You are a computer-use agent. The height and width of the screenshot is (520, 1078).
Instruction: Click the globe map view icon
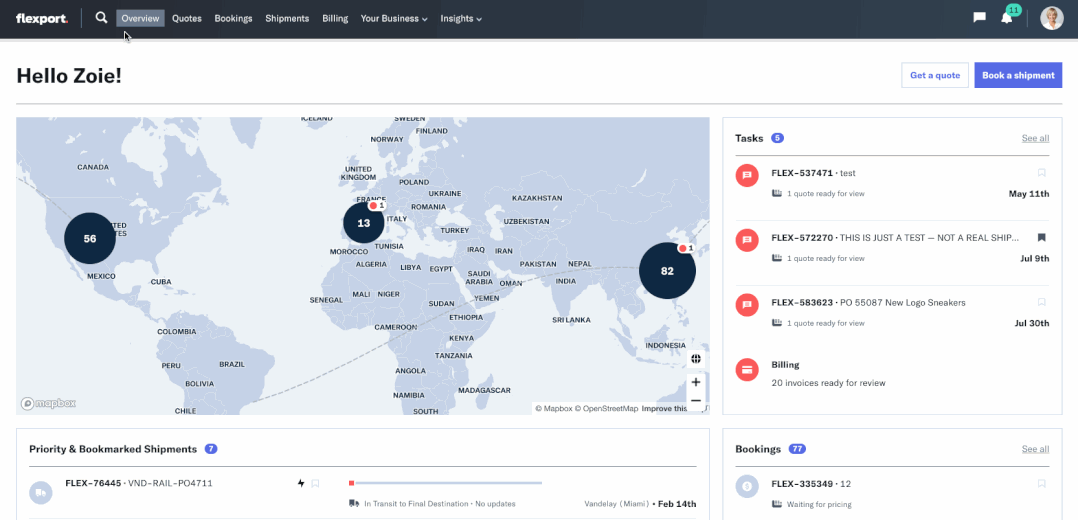point(696,359)
